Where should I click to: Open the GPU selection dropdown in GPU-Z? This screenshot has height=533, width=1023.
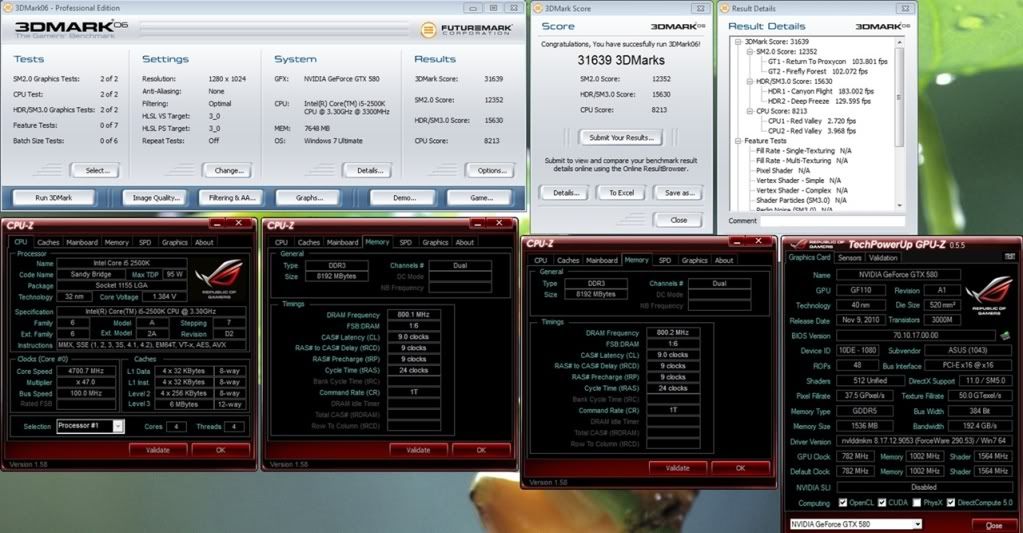point(917,524)
